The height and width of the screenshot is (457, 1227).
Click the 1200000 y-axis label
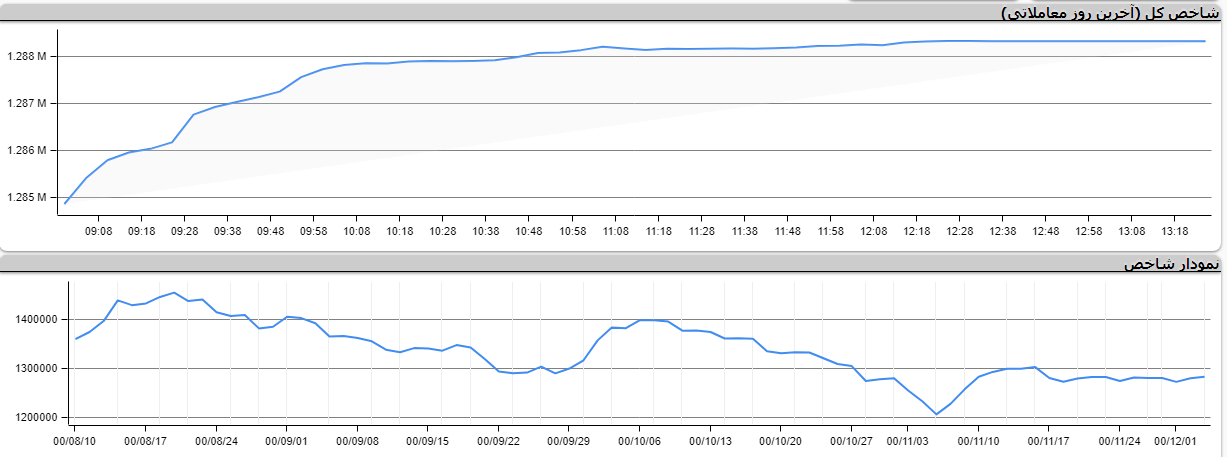(36, 417)
